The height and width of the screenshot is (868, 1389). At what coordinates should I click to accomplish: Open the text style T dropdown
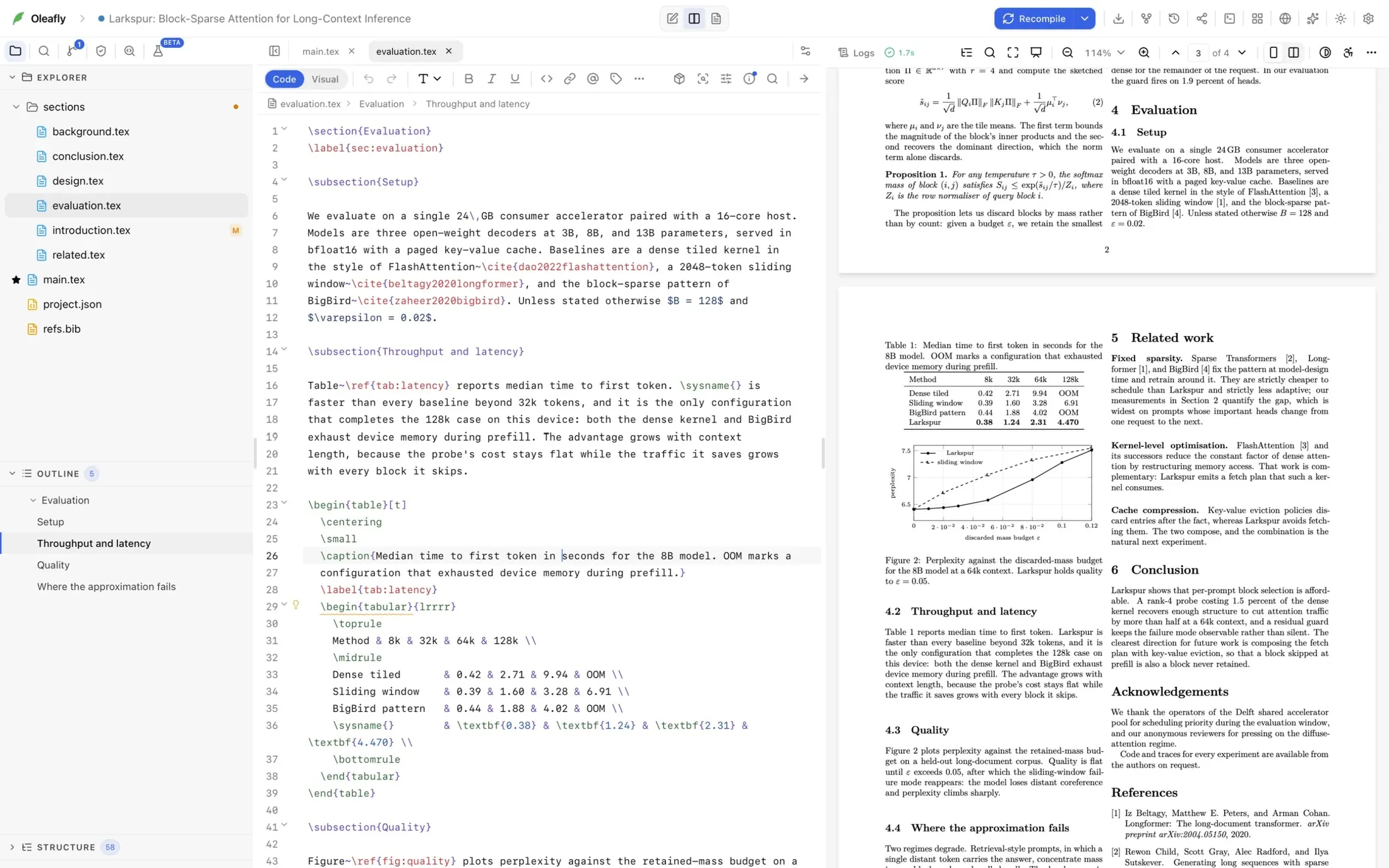tap(429, 79)
